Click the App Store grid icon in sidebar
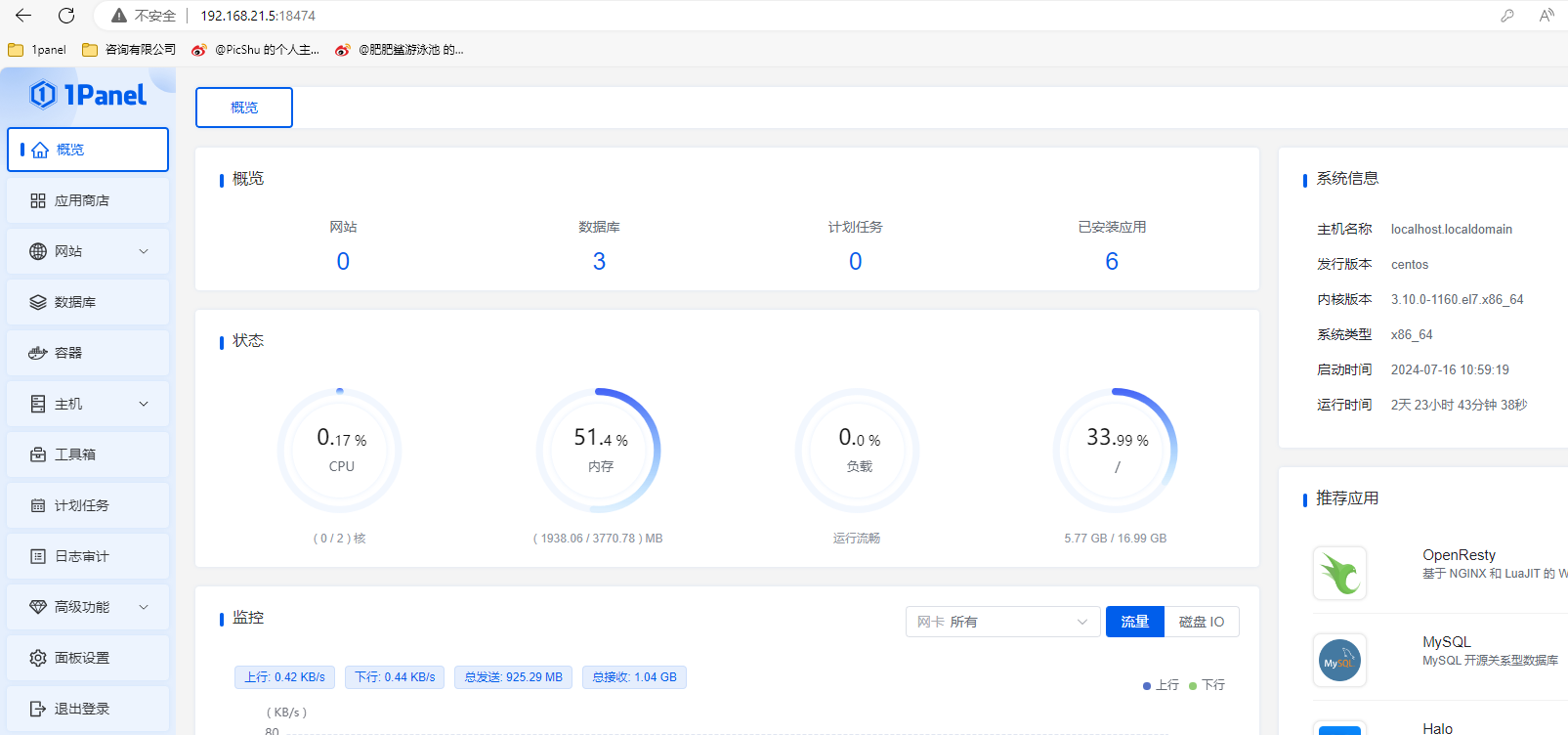 point(38,200)
